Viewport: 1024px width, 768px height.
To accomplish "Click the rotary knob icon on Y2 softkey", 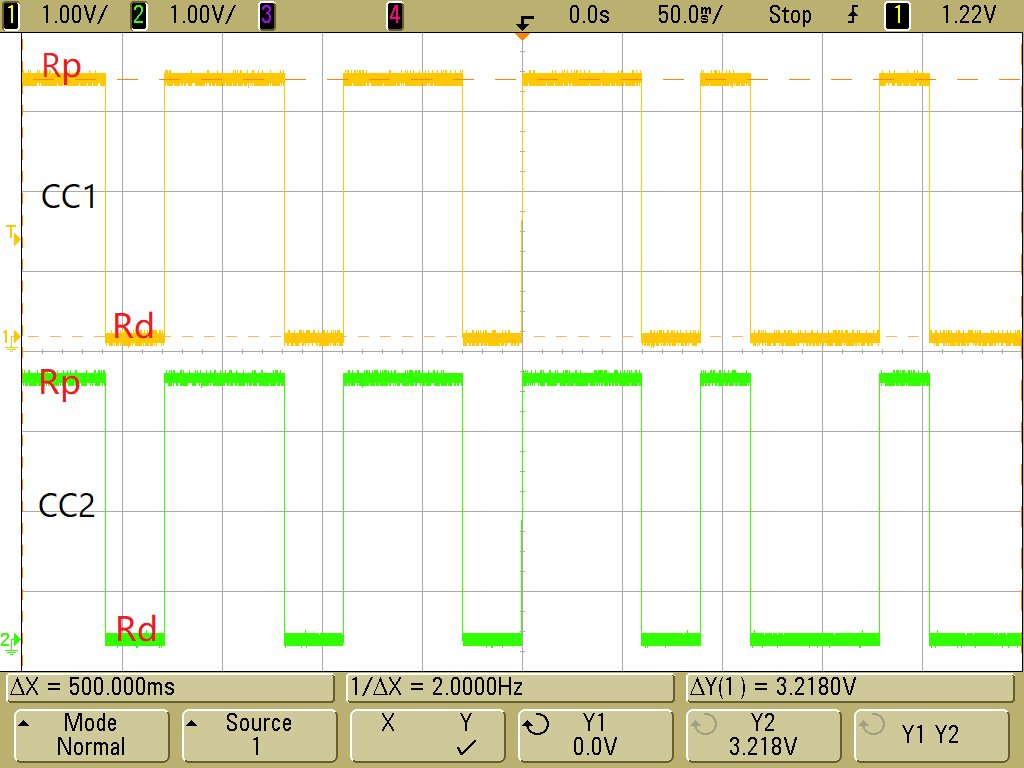I will coord(704,724).
